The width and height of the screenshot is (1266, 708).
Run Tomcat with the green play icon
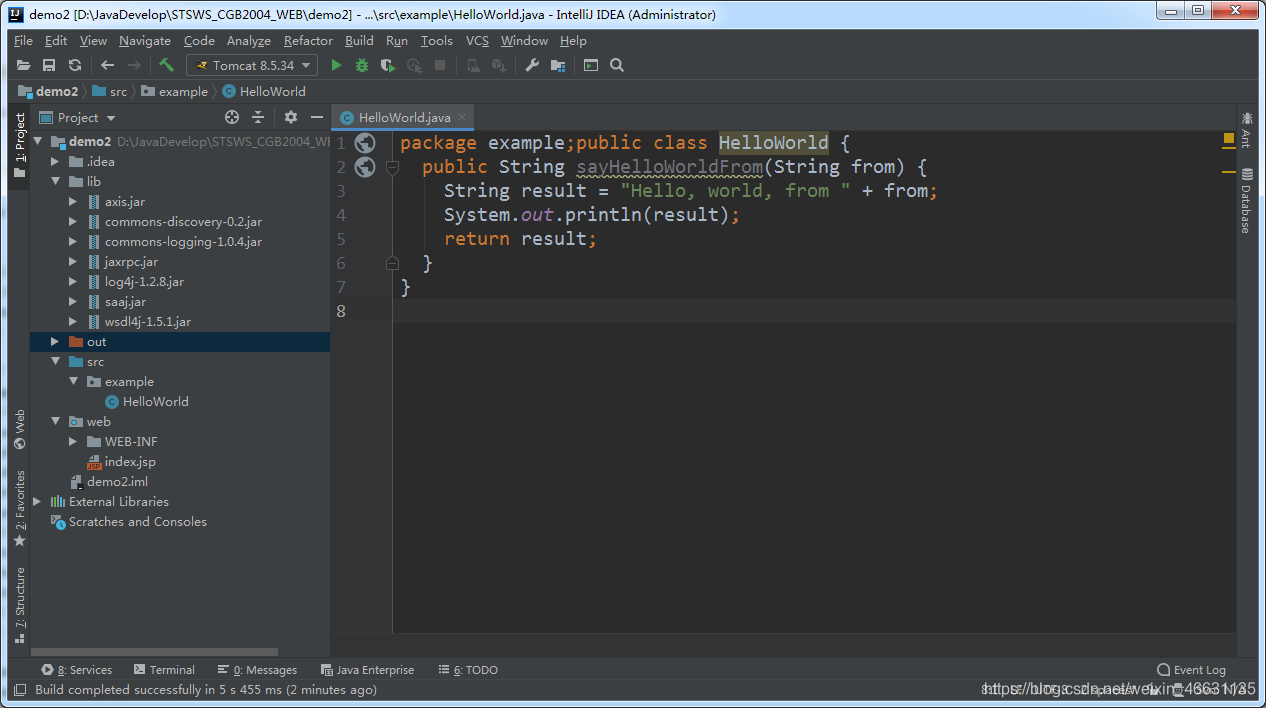click(x=336, y=65)
